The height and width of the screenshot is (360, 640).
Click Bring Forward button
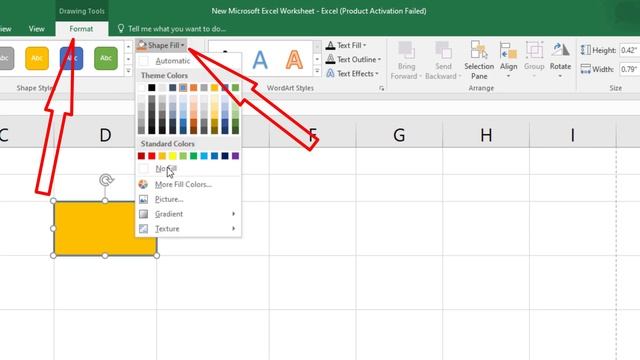[x=406, y=60]
